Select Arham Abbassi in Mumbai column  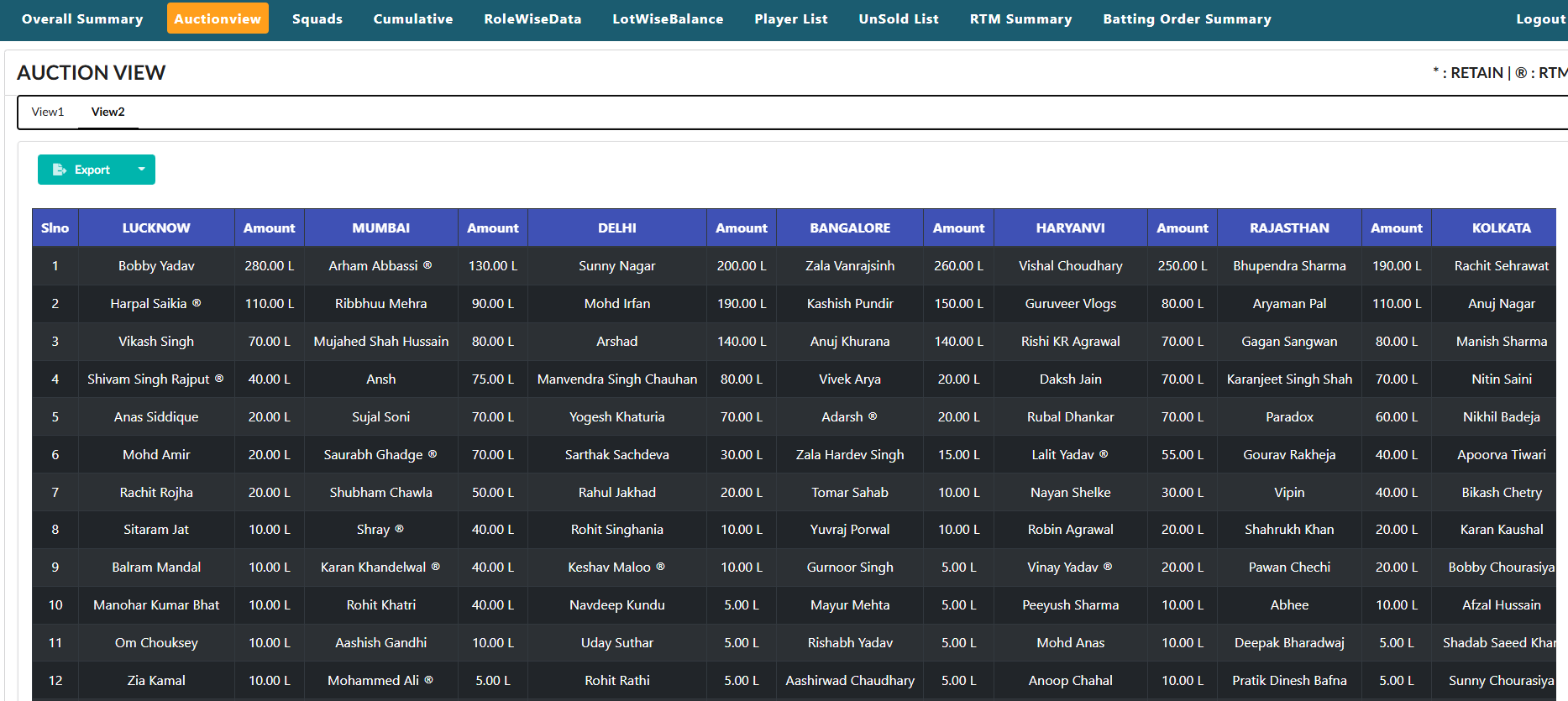pyautogui.click(x=381, y=265)
